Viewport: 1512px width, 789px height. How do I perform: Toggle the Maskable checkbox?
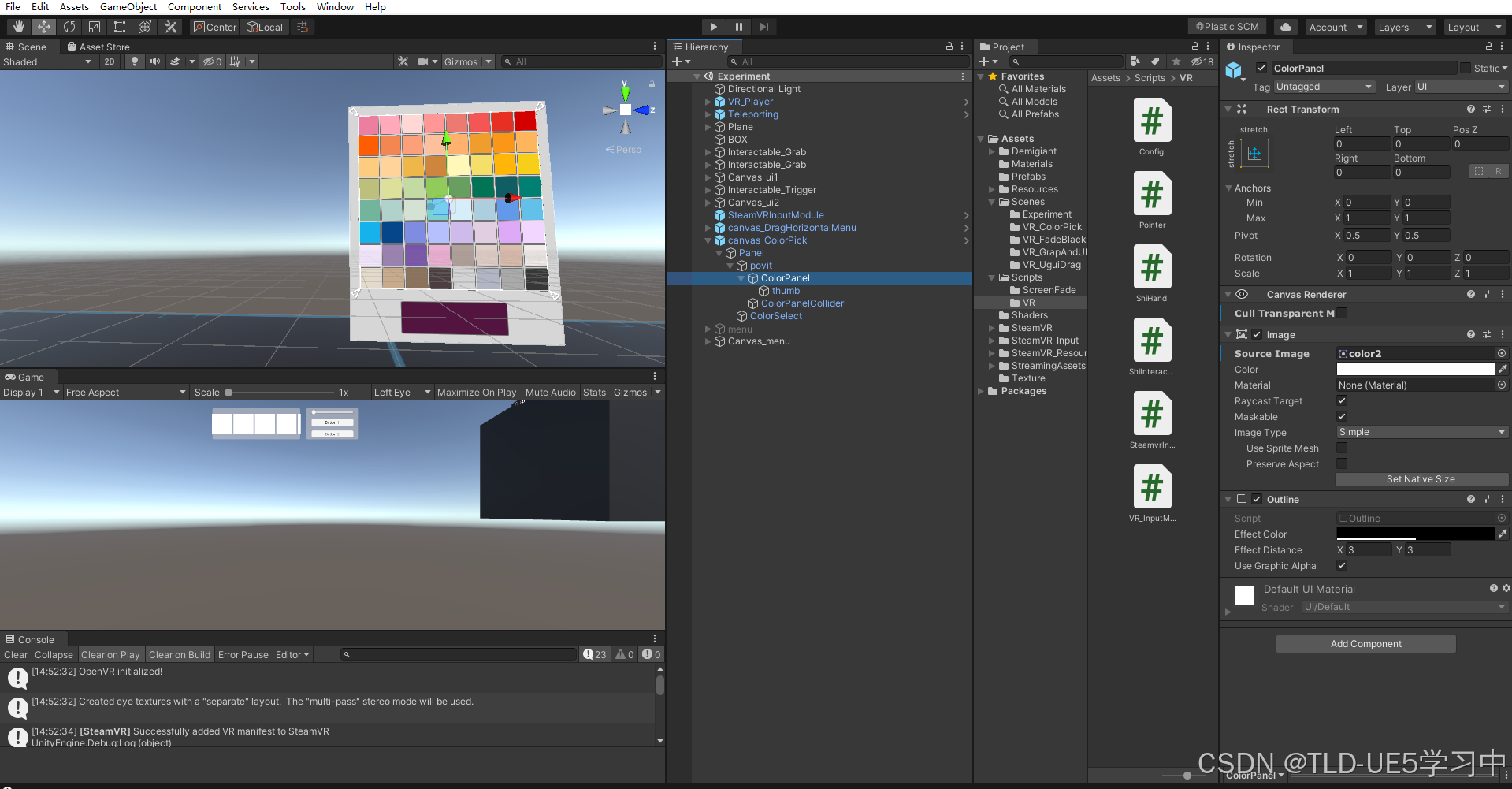(x=1342, y=416)
